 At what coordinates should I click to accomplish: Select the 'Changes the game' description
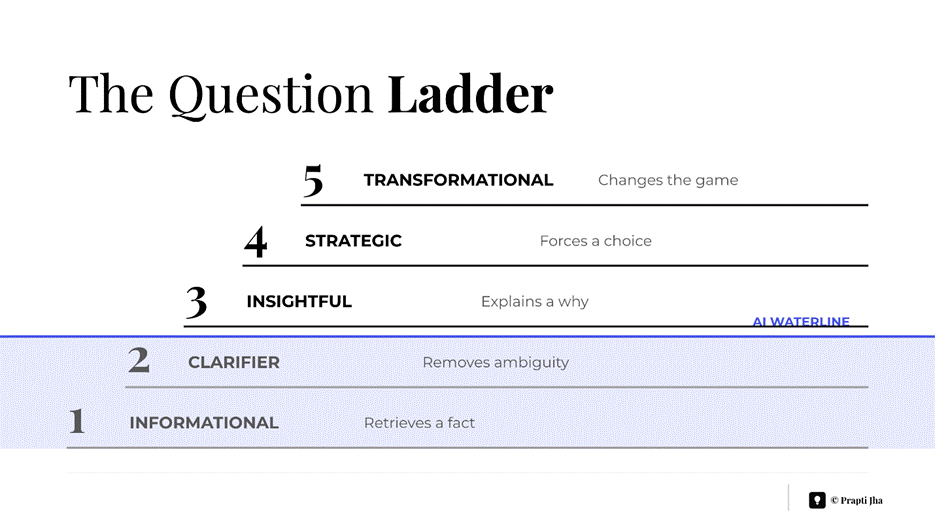pos(668,180)
